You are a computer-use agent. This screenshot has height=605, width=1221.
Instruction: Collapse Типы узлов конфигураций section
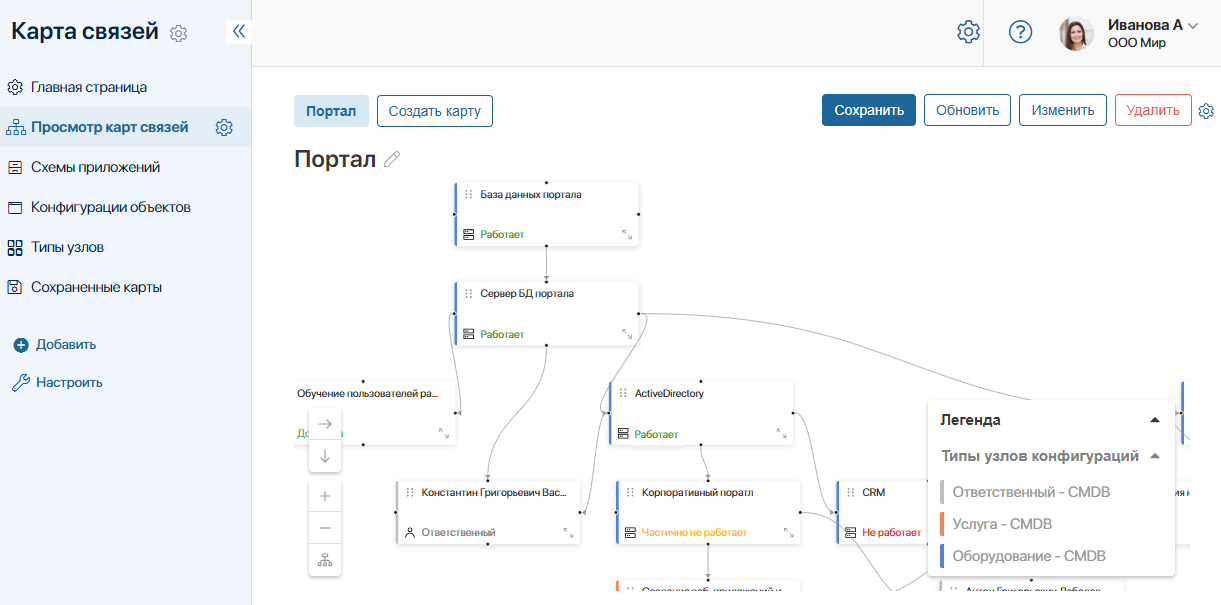1155,456
